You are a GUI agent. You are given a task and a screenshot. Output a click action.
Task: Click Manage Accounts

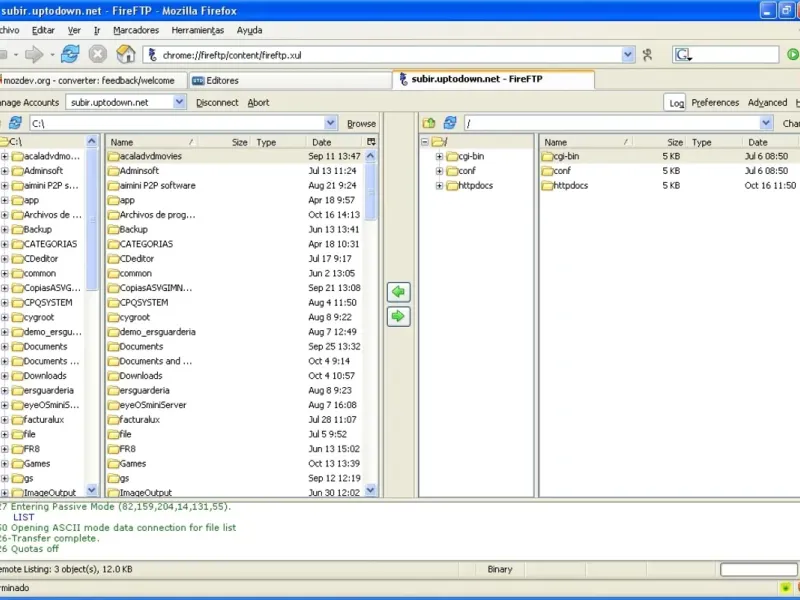point(29,103)
